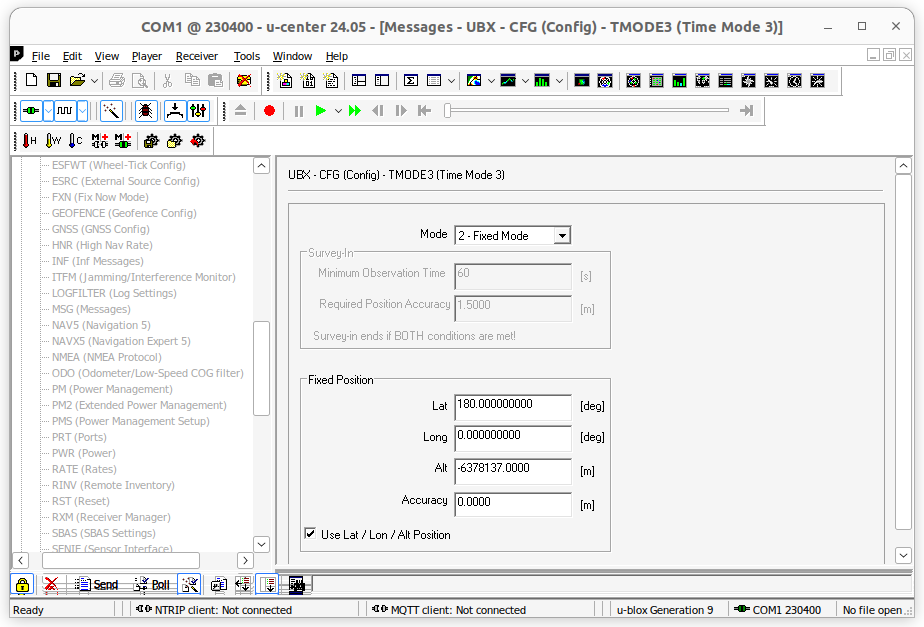Click the message tree vertical scrollbar thumb

point(262,368)
